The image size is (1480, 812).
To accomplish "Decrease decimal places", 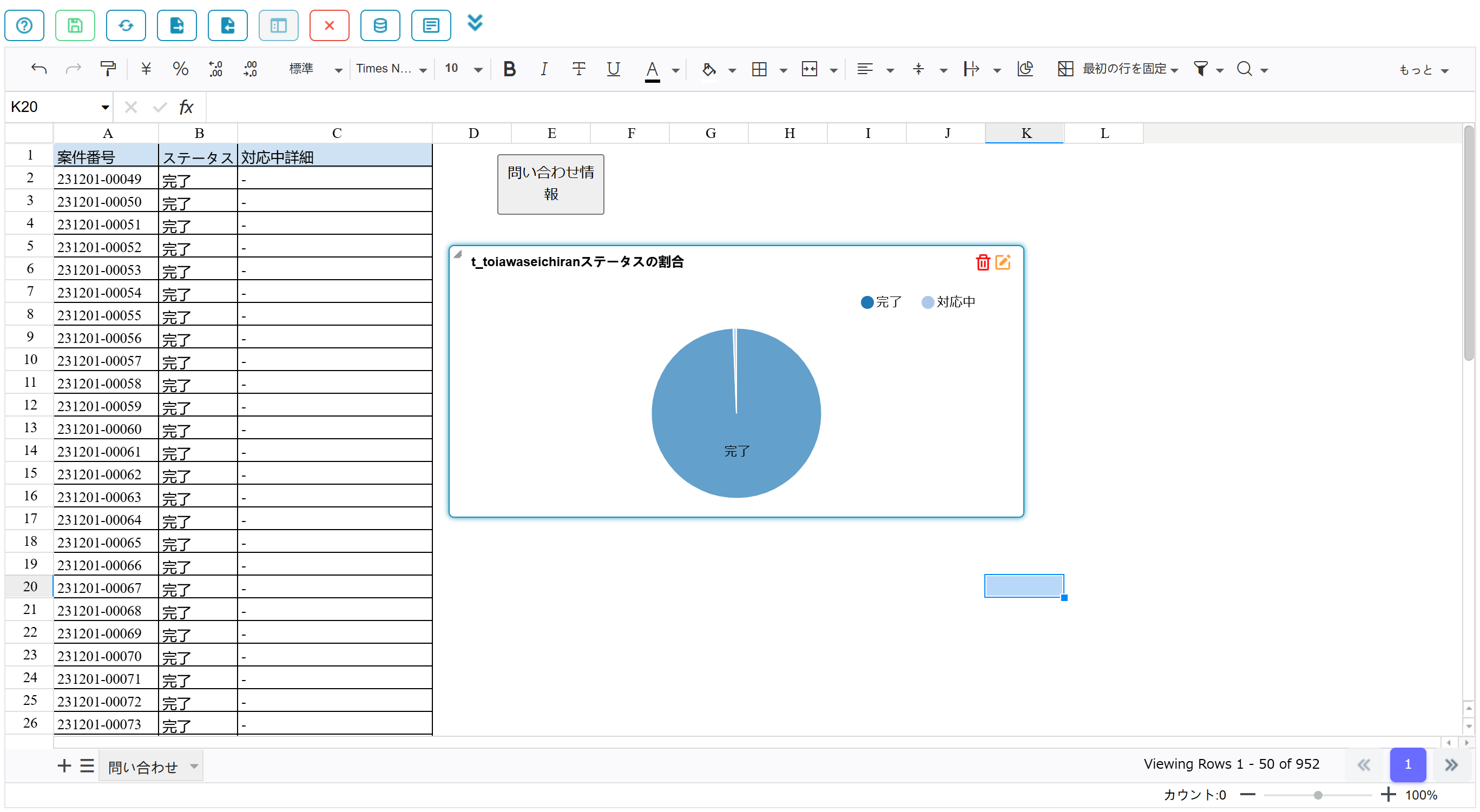I will coord(215,69).
